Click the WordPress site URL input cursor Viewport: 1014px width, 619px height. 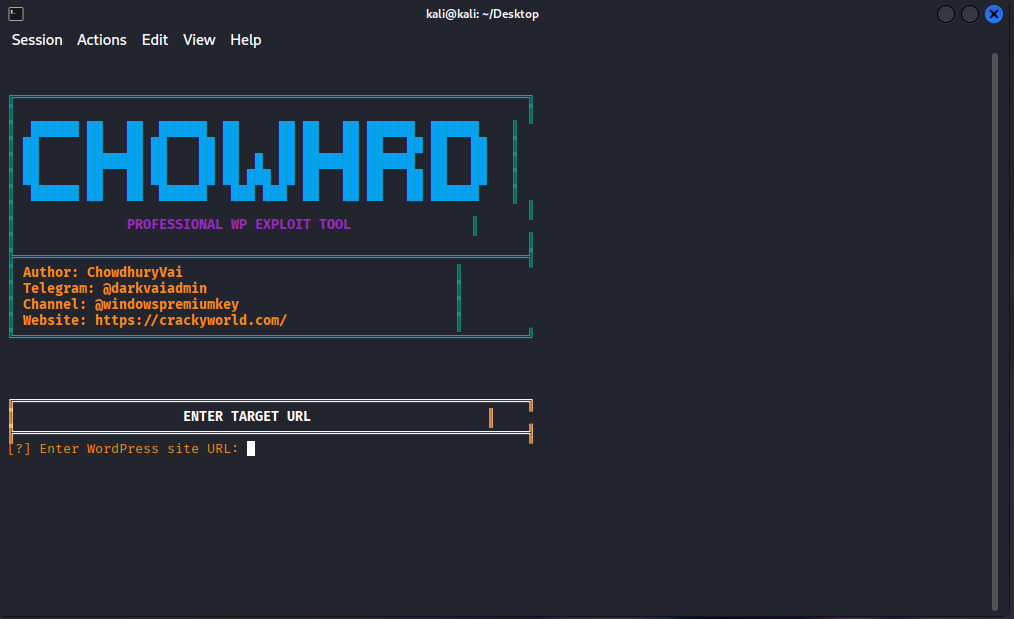point(251,448)
